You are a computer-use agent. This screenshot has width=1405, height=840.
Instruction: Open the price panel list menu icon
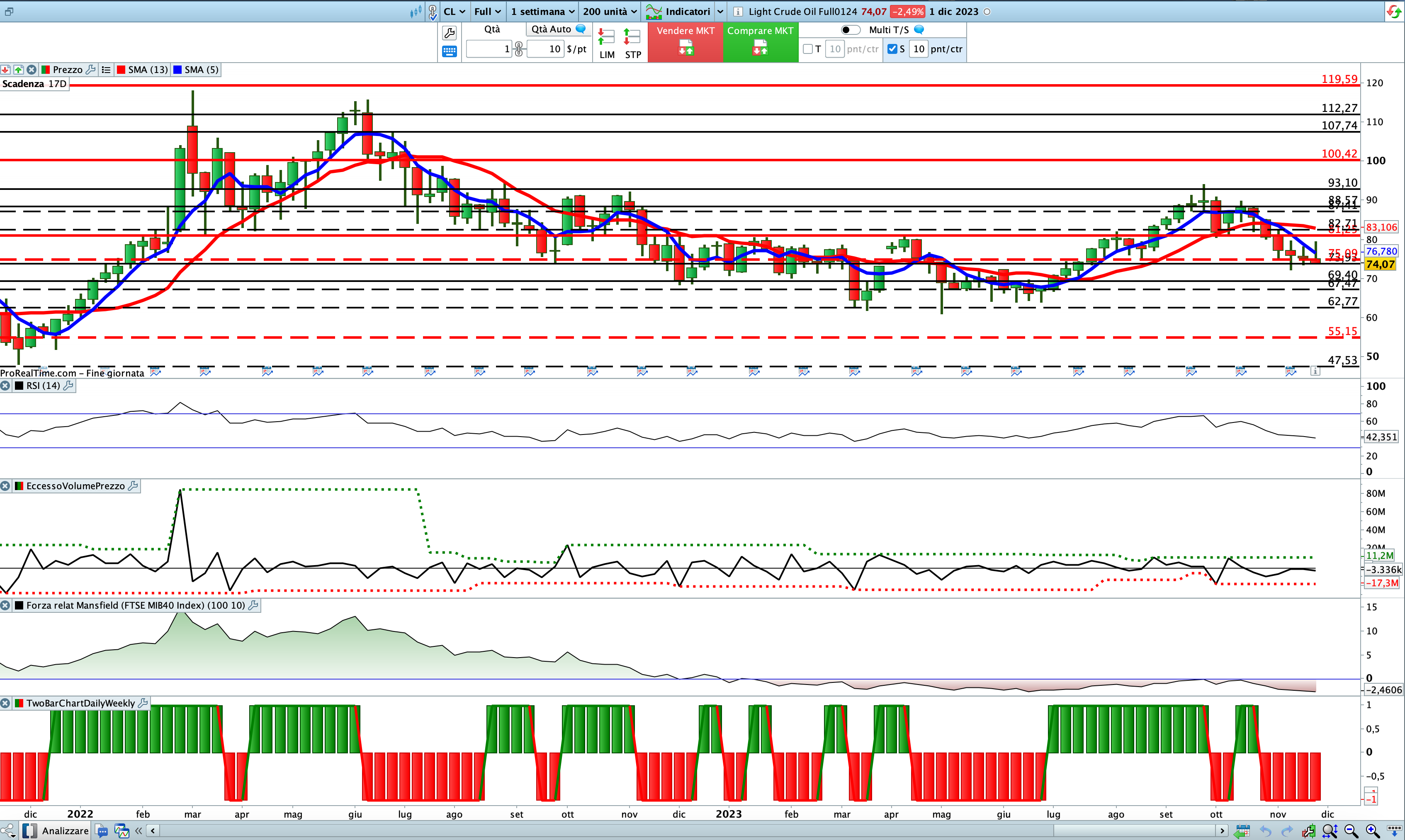(106, 70)
